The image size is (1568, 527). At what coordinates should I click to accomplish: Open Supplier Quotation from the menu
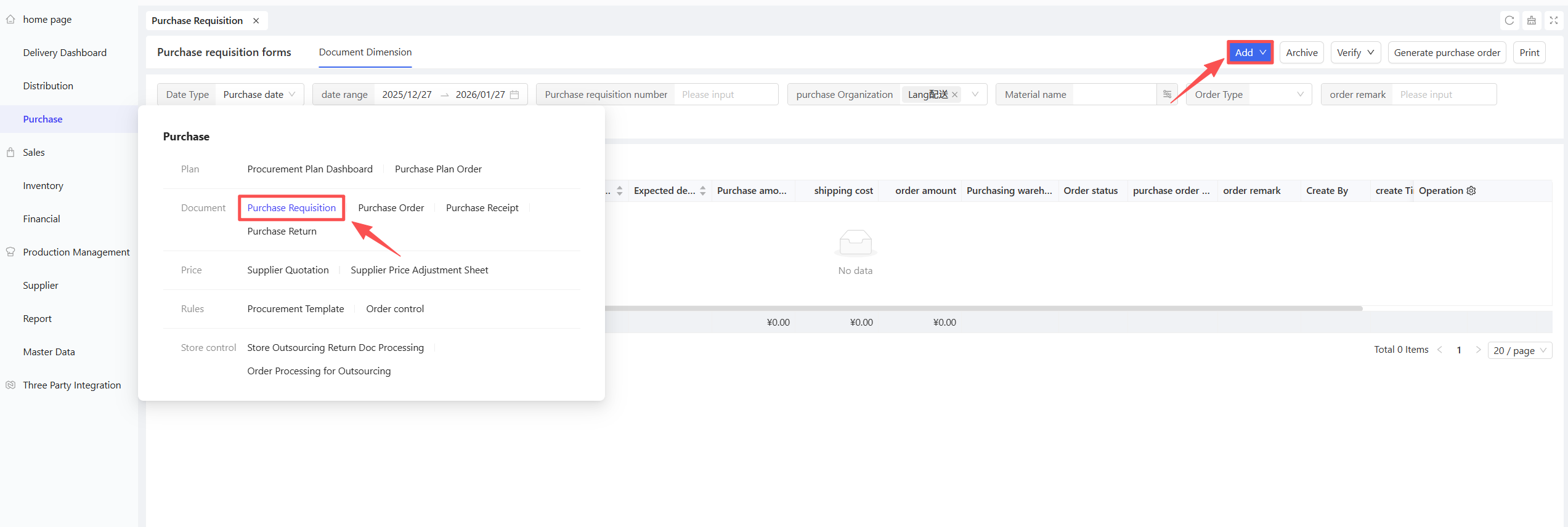288,270
